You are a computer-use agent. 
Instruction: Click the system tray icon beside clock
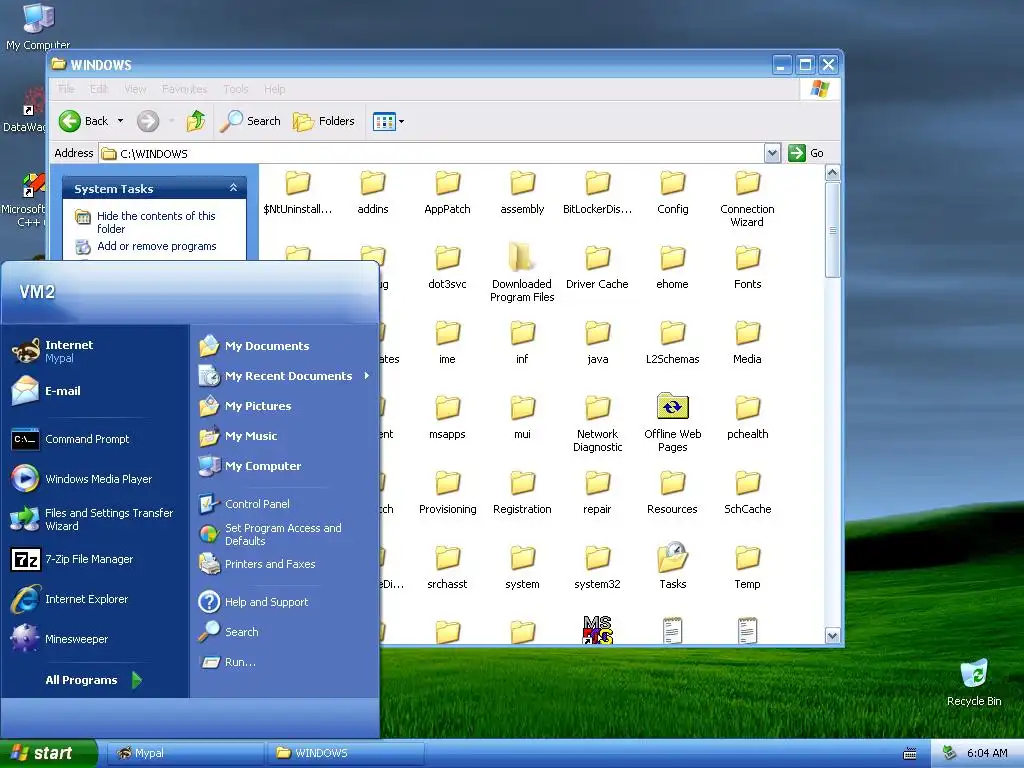pyautogui.click(x=949, y=753)
